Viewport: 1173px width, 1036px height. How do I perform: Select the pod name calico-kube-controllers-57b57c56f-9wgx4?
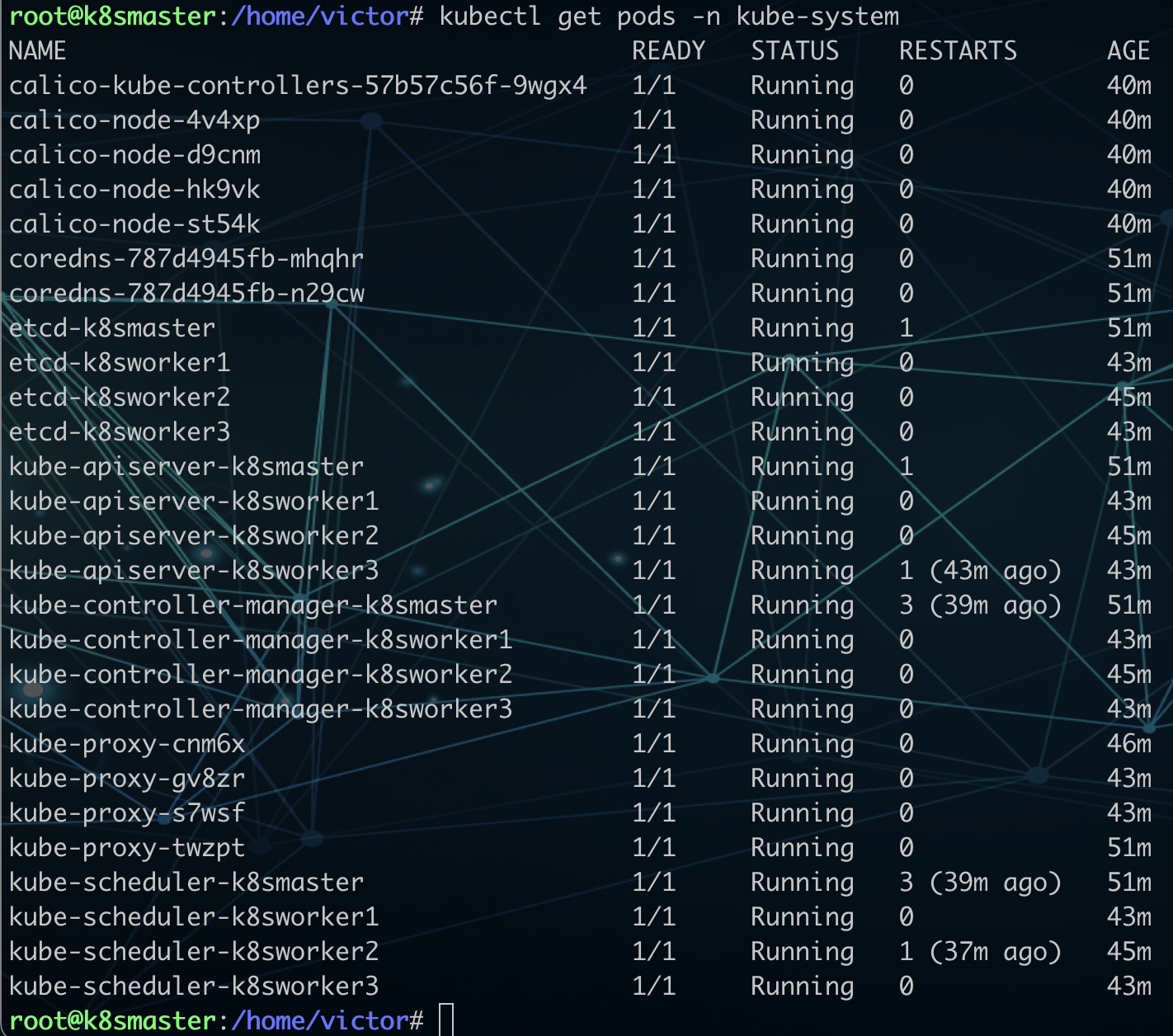[299, 85]
